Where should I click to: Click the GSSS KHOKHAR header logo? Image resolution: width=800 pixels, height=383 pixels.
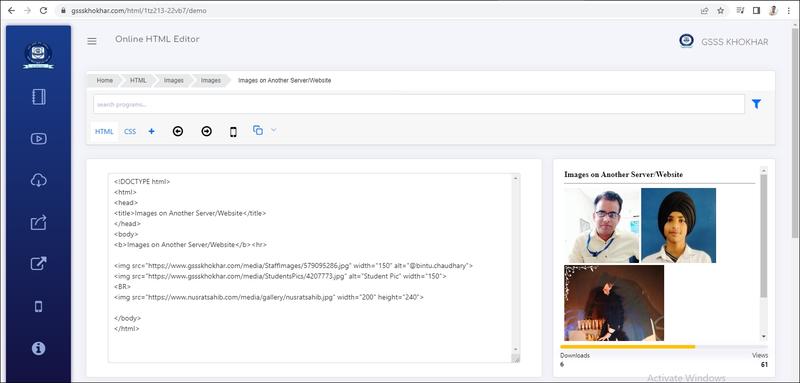(686, 41)
